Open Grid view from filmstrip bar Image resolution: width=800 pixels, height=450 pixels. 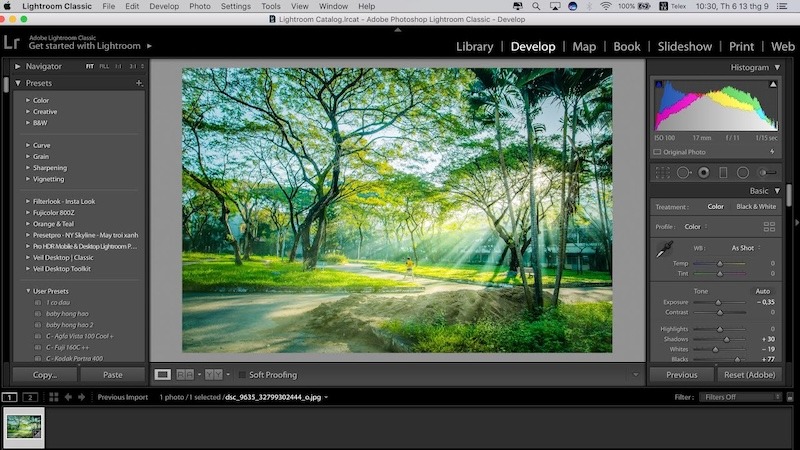click(x=54, y=397)
